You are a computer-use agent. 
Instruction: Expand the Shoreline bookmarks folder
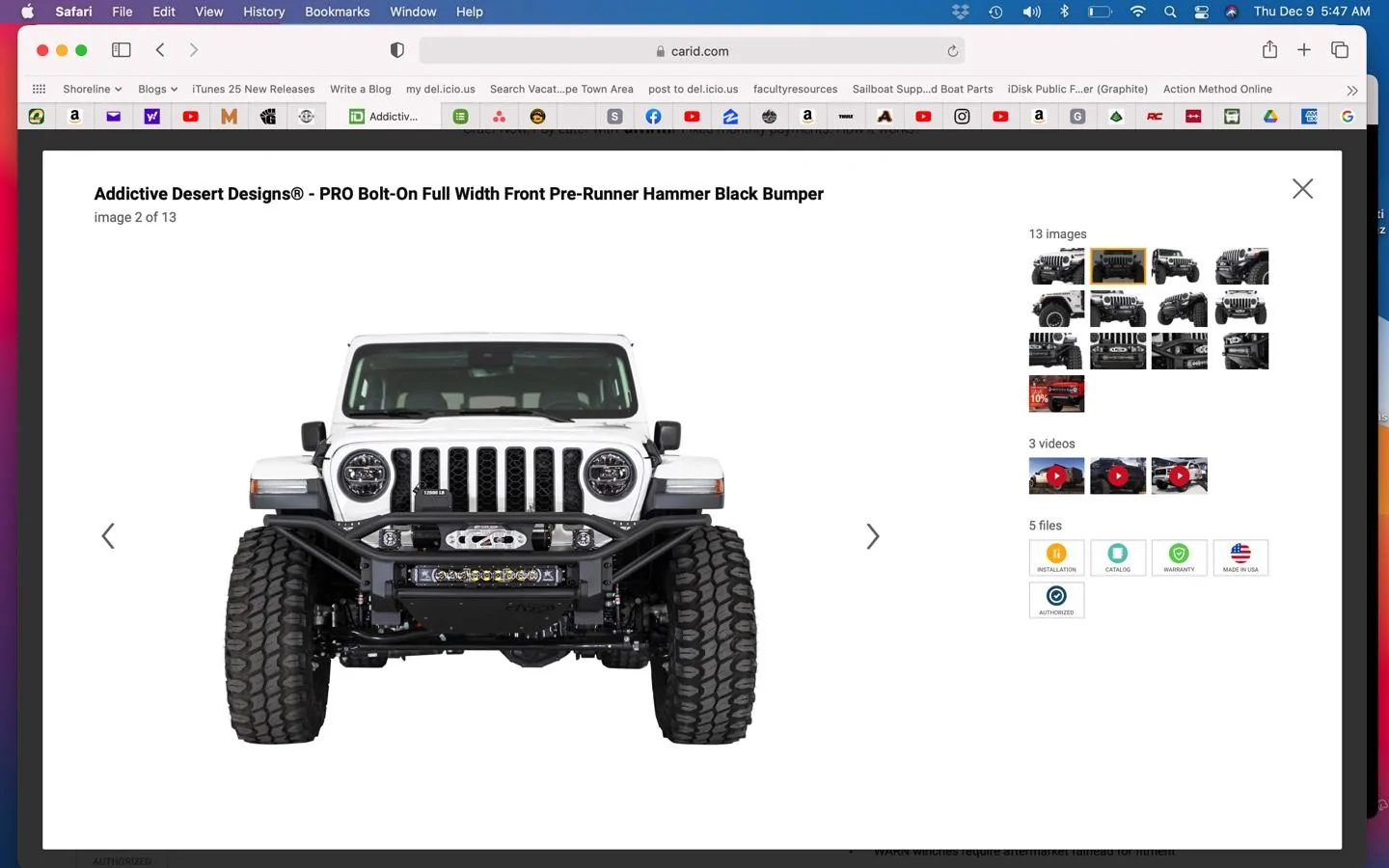click(x=93, y=89)
